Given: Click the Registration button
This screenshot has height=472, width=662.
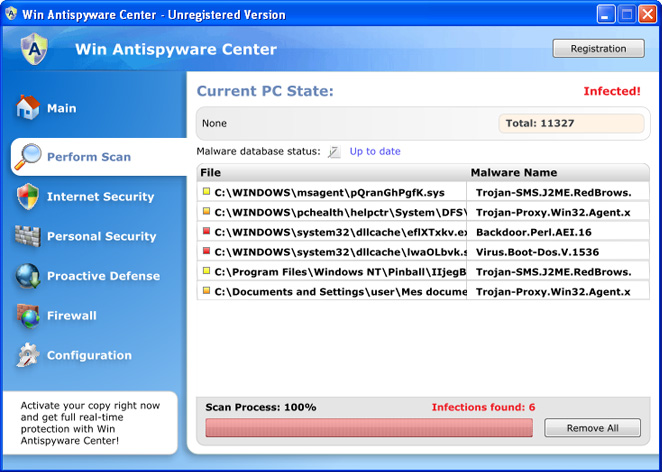Looking at the screenshot, I should tap(598, 49).
